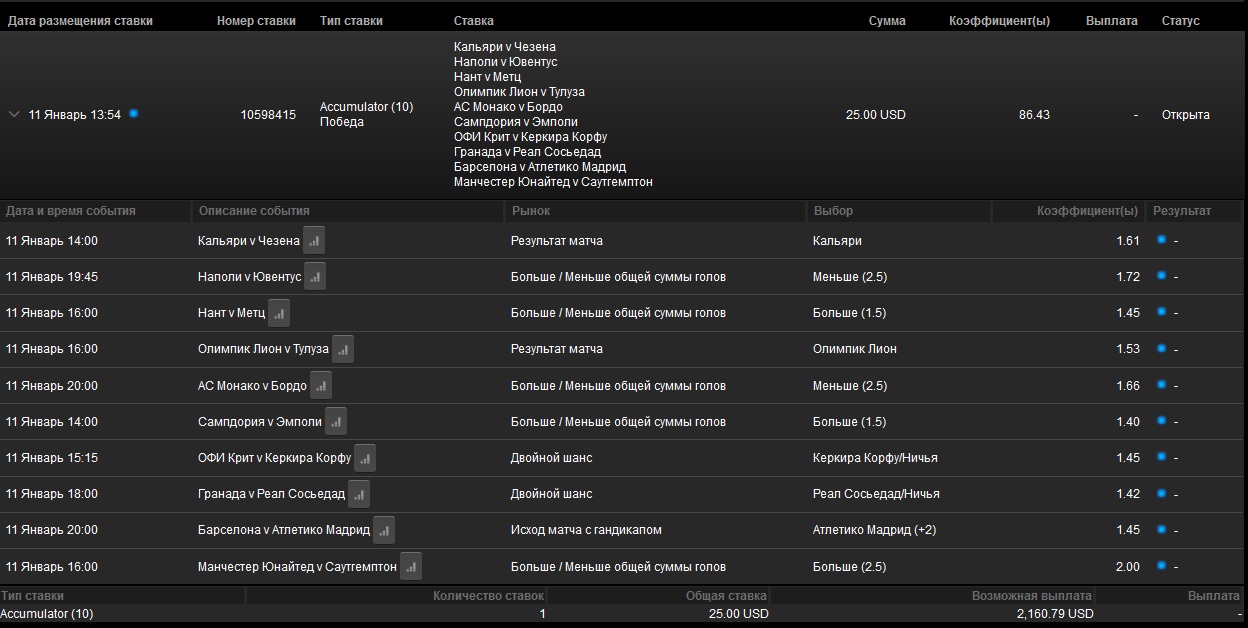Image resolution: width=1248 pixels, height=628 pixels.
Task: Collapse the bet row dated 11 Январь 13:54
Action: (x=14, y=115)
